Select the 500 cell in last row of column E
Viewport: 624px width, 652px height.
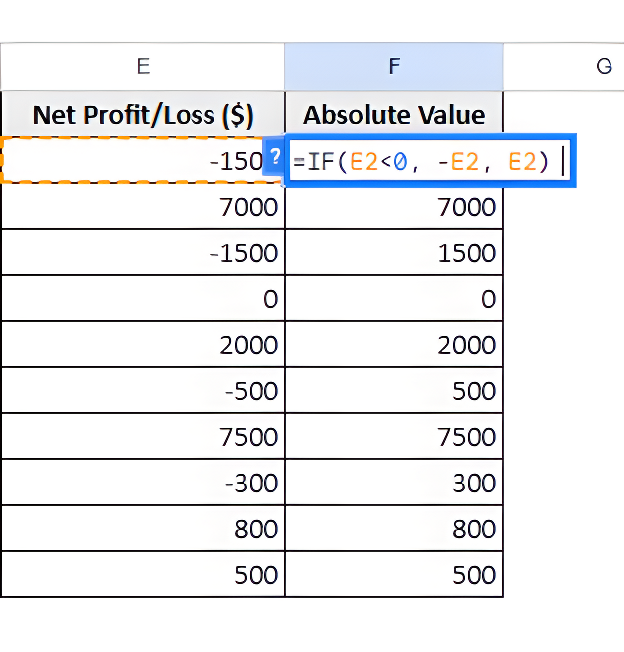143,575
